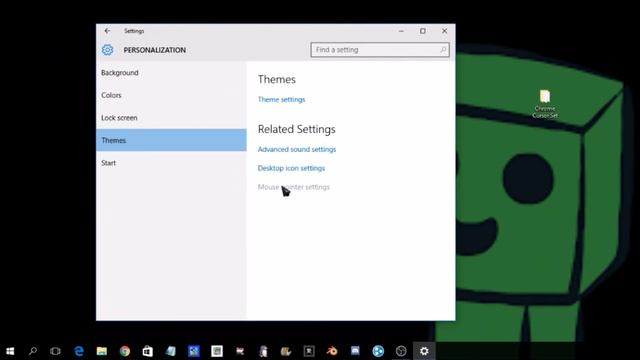
Task: Open Theme settings link
Action: tap(281, 100)
